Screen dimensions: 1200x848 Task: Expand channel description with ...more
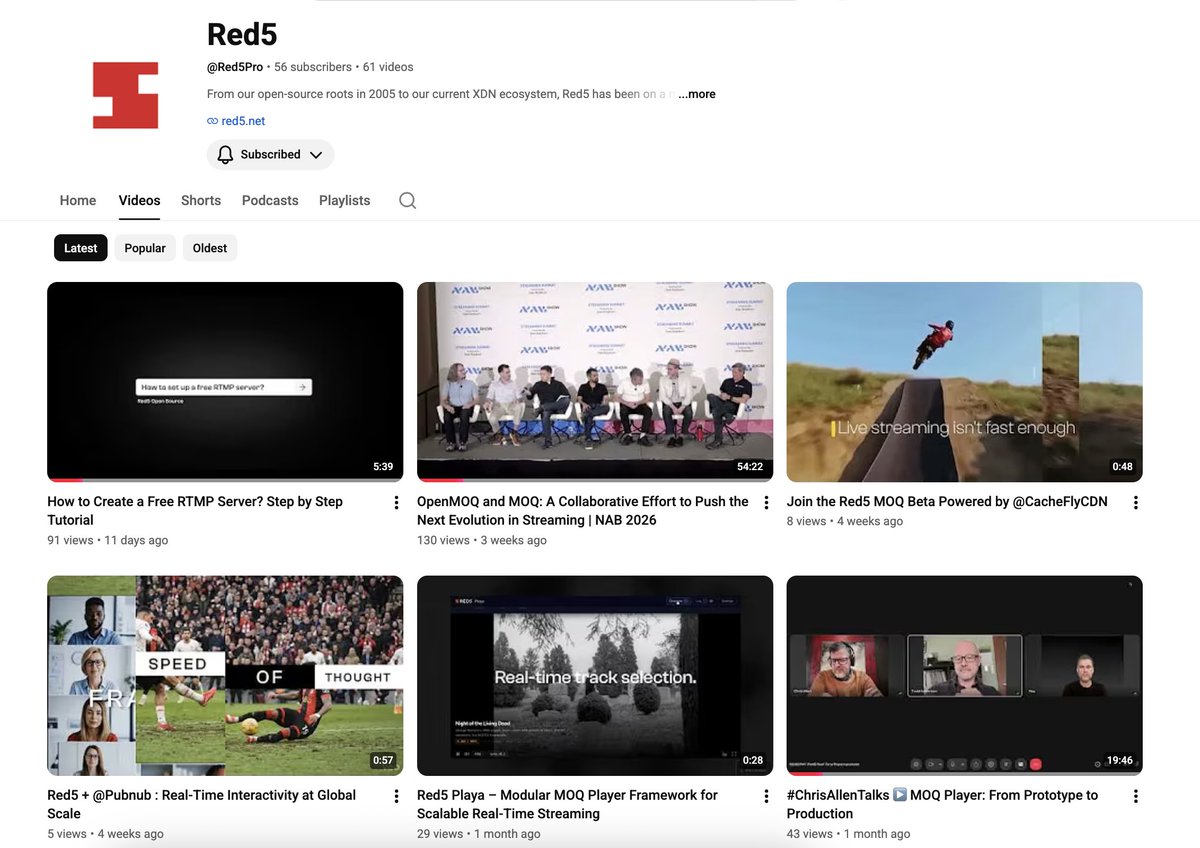click(697, 94)
